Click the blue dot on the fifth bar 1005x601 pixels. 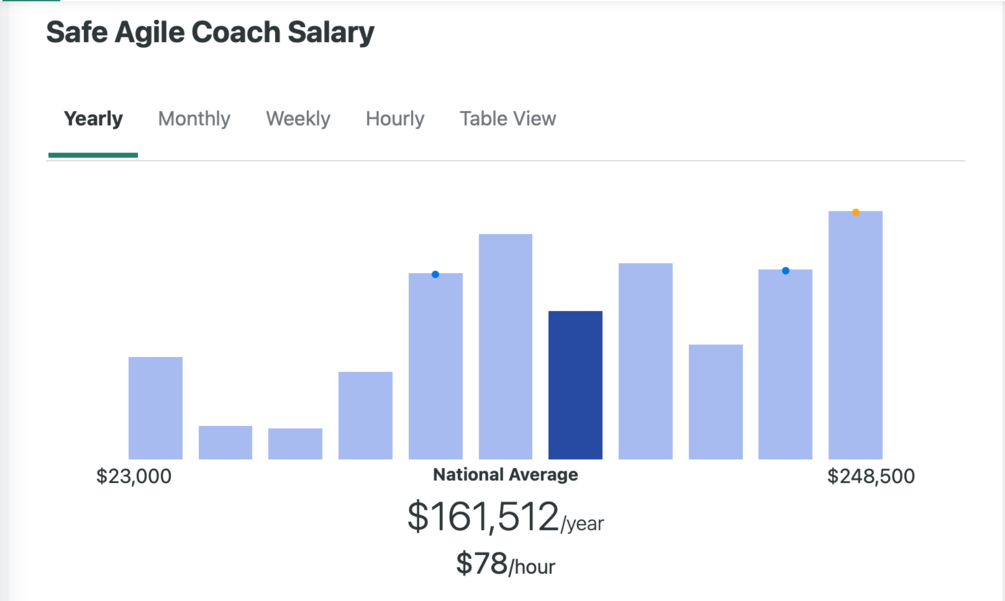click(x=435, y=274)
